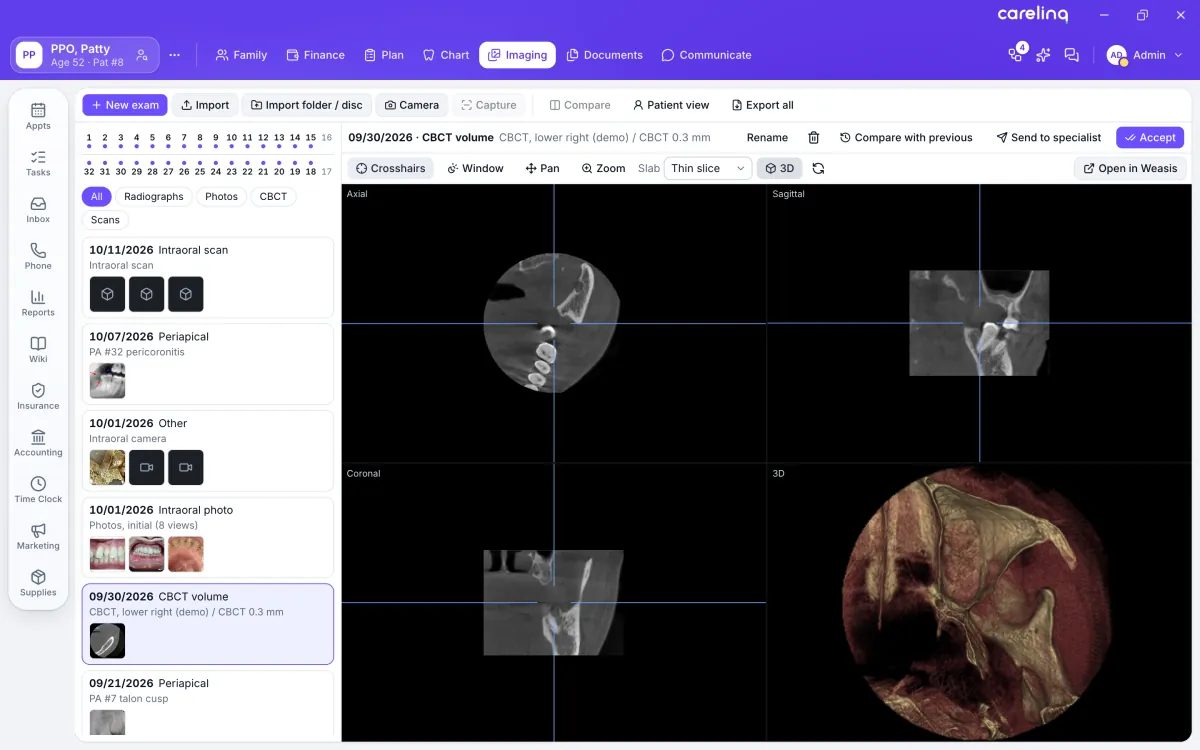
Task: Click the PPO, Patty patient card
Action: pyautogui.click(x=85, y=55)
